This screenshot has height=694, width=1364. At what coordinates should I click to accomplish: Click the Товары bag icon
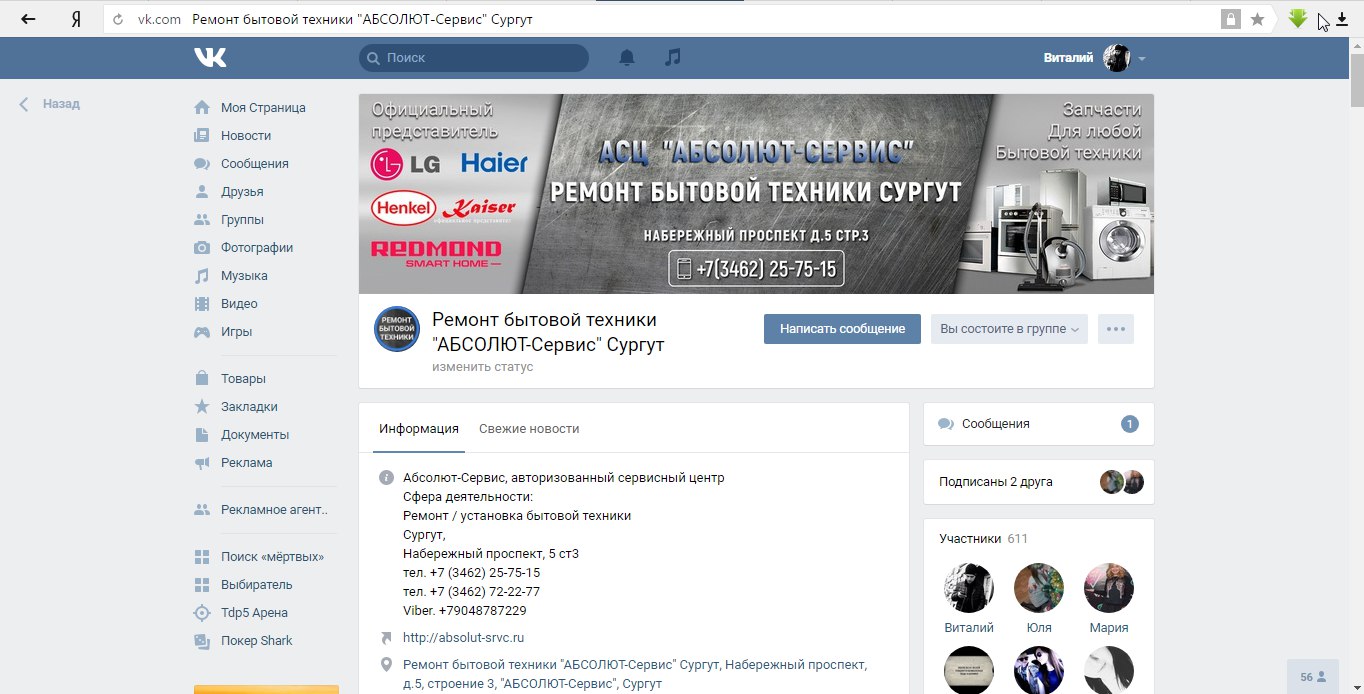[x=202, y=379]
